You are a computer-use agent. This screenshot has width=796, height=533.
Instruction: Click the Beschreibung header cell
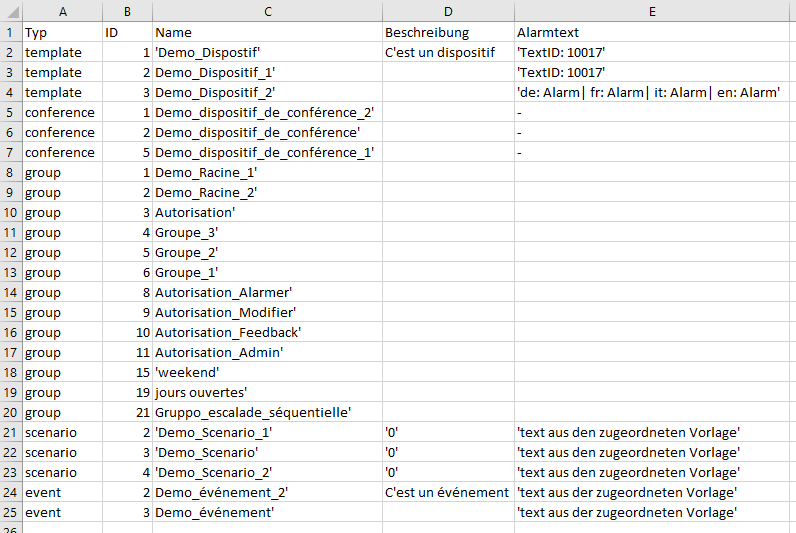448,32
